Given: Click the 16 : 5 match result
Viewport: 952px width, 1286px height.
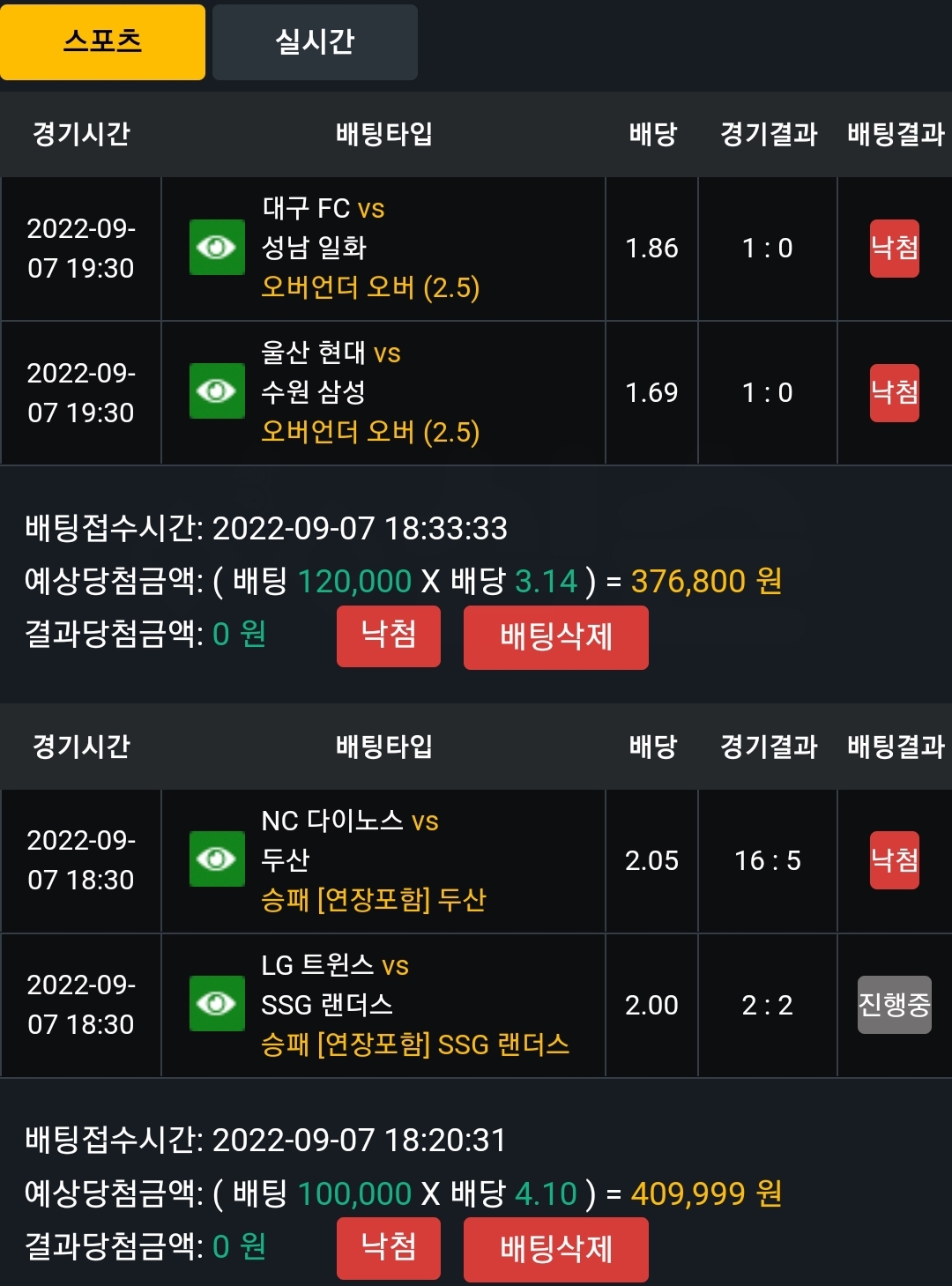Looking at the screenshot, I should point(768,860).
